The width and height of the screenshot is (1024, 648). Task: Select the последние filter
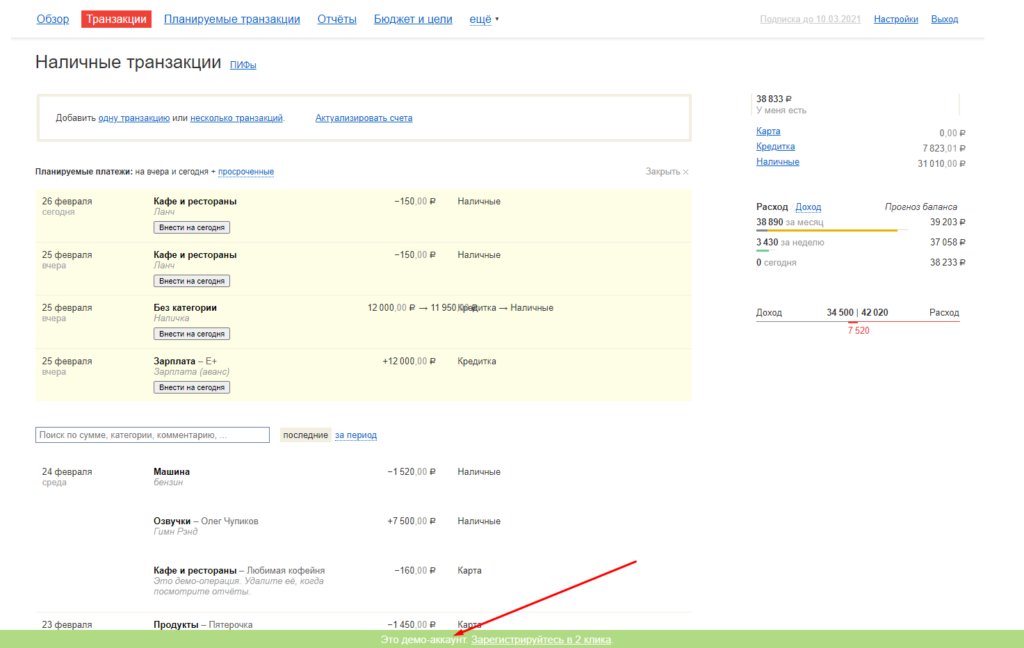pyautogui.click(x=304, y=435)
